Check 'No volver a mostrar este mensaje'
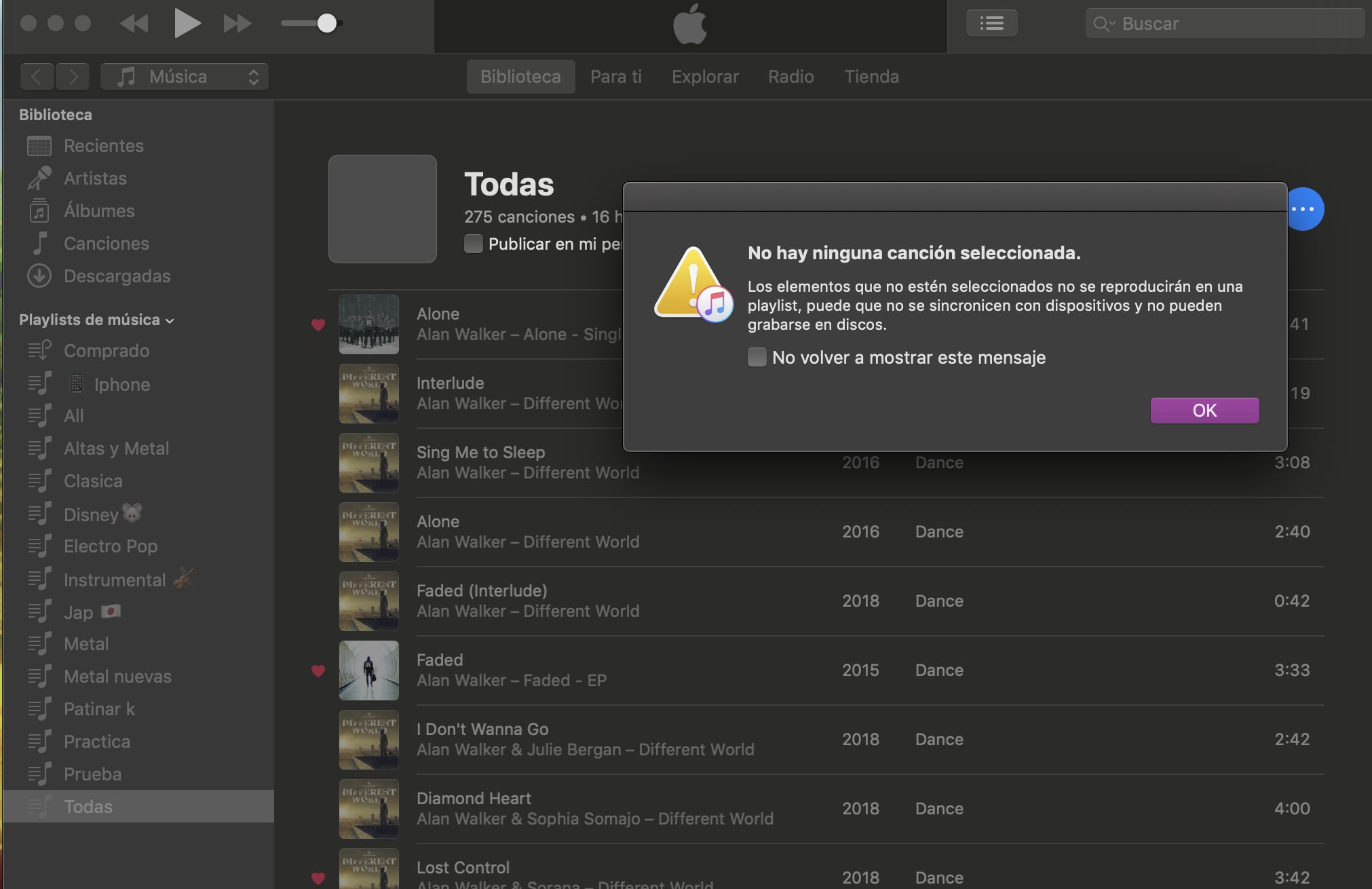 (757, 357)
